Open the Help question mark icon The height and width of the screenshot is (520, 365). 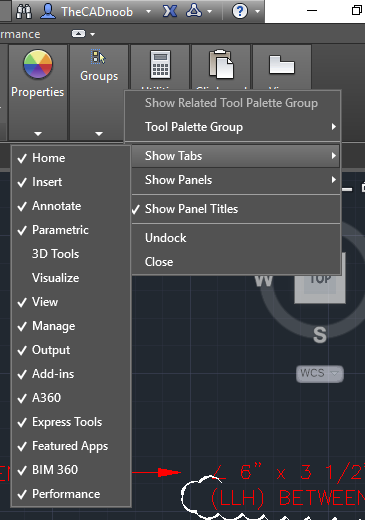(x=240, y=11)
